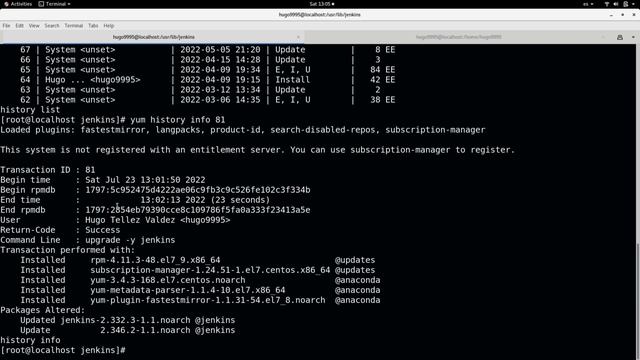Click 'yum-3.4.3-168.el7.centos.noarch' package
640x360 pixels.
coord(168,280)
